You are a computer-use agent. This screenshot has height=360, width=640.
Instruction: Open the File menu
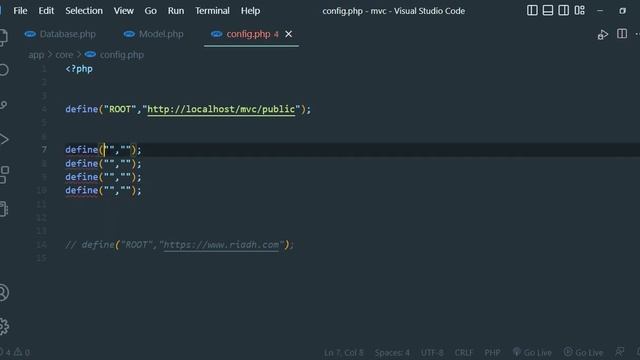click(x=20, y=11)
